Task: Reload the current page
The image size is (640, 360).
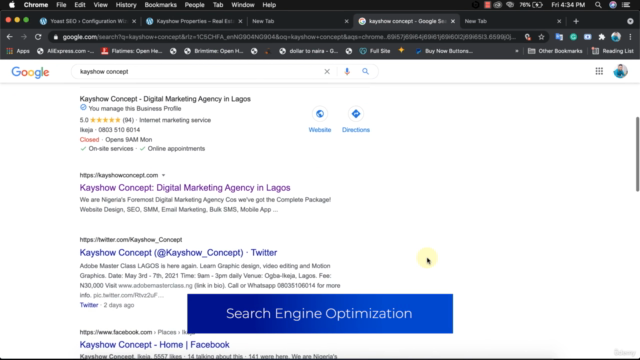Action: pos(38,37)
